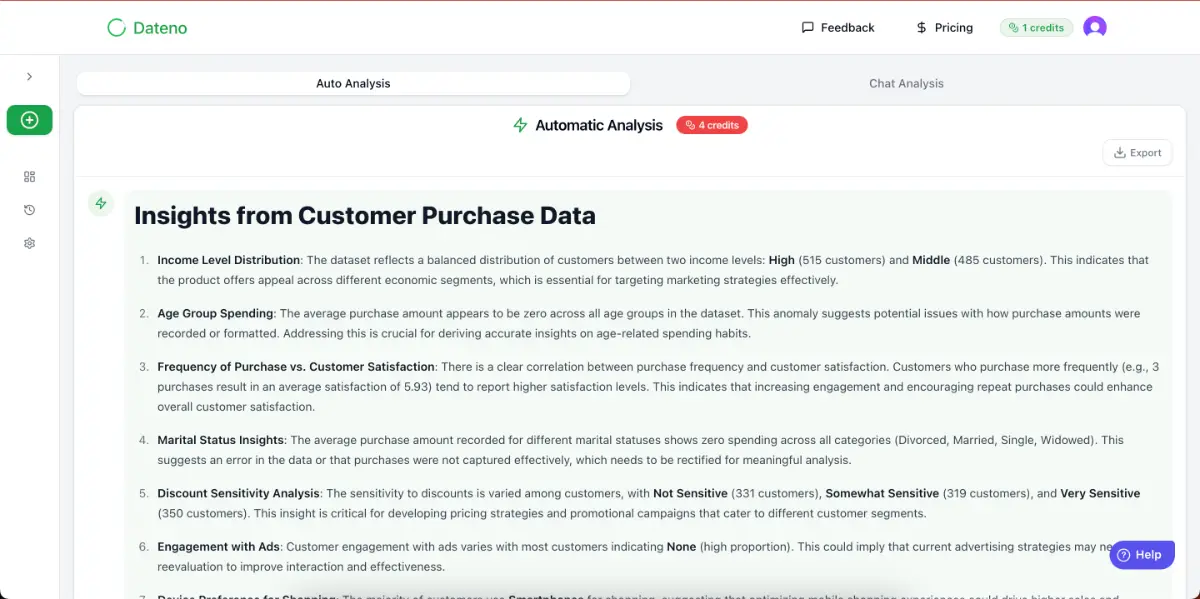Open the history icon in sidebar
The width and height of the screenshot is (1200, 599).
tap(29, 210)
